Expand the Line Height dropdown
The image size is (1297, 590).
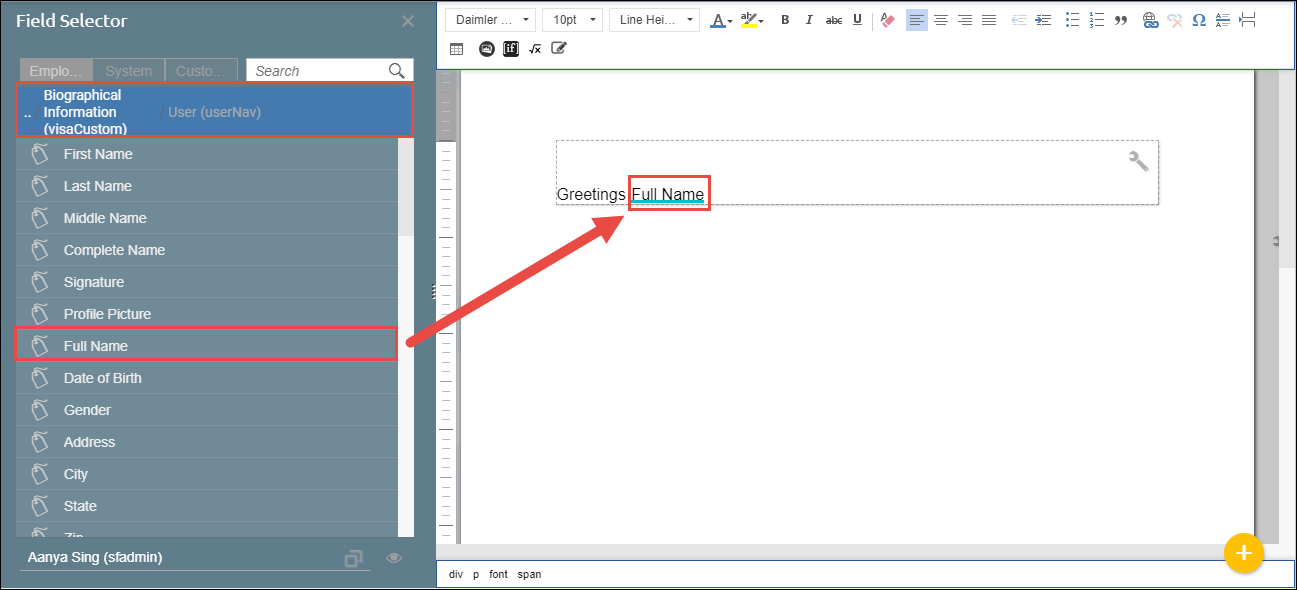pyautogui.click(x=653, y=20)
